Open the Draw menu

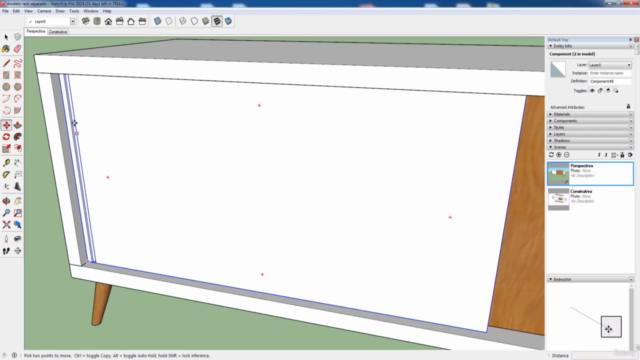pos(60,11)
